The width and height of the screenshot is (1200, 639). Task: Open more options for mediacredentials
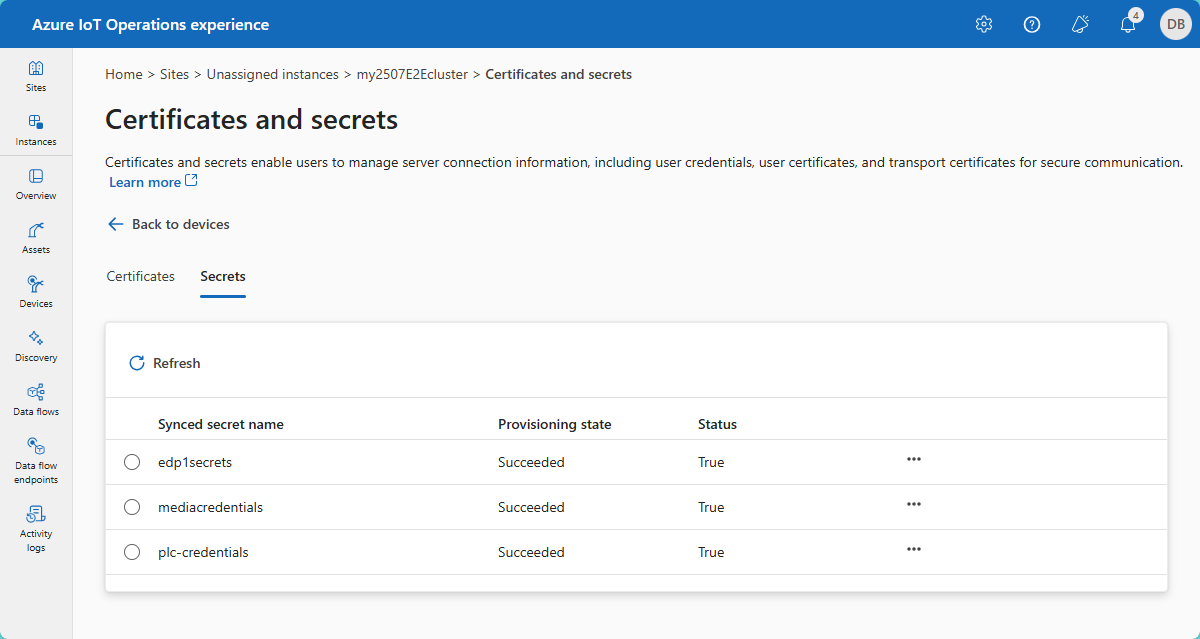coord(913,504)
